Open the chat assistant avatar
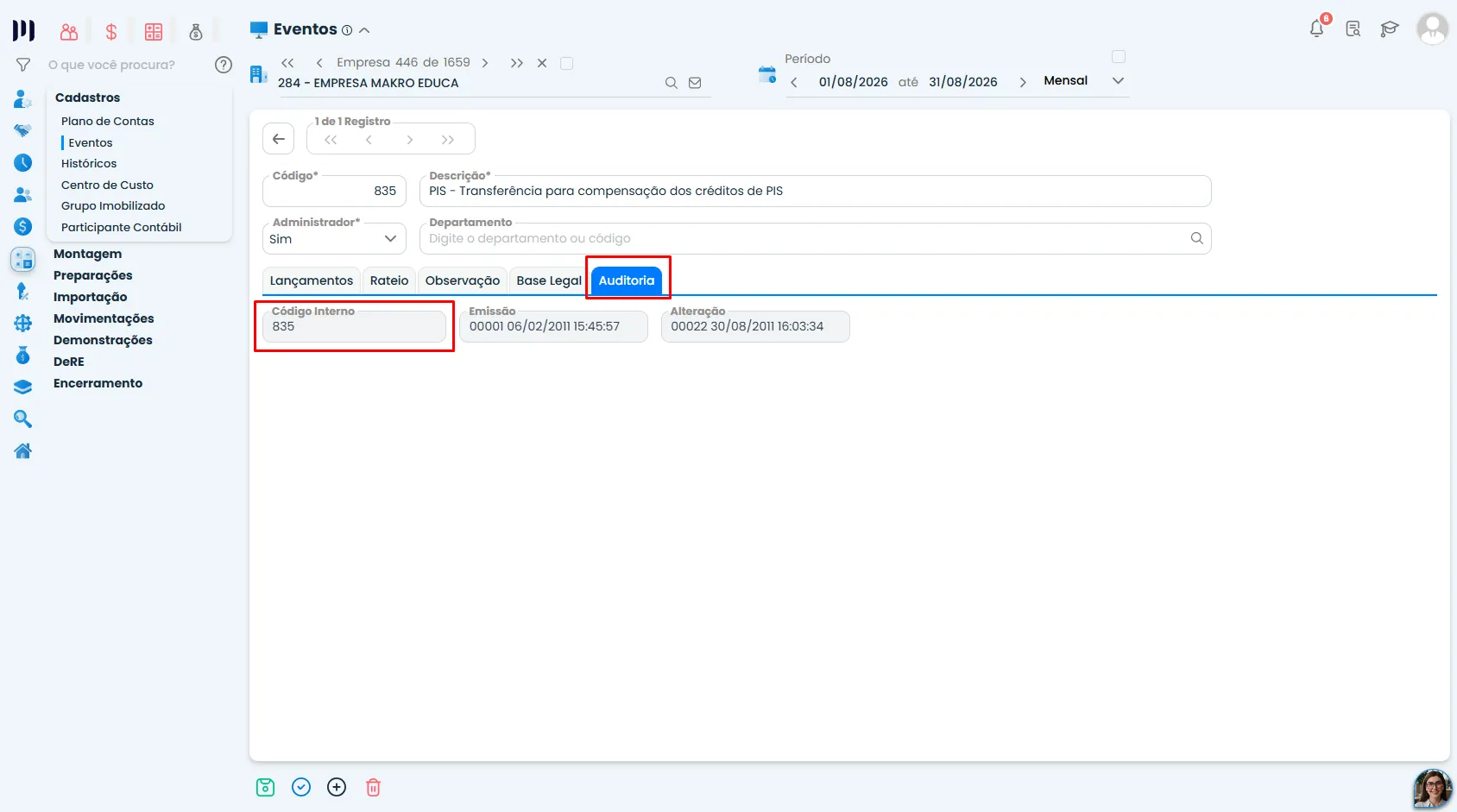This screenshot has height=812, width=1457. click(1432, 789)
